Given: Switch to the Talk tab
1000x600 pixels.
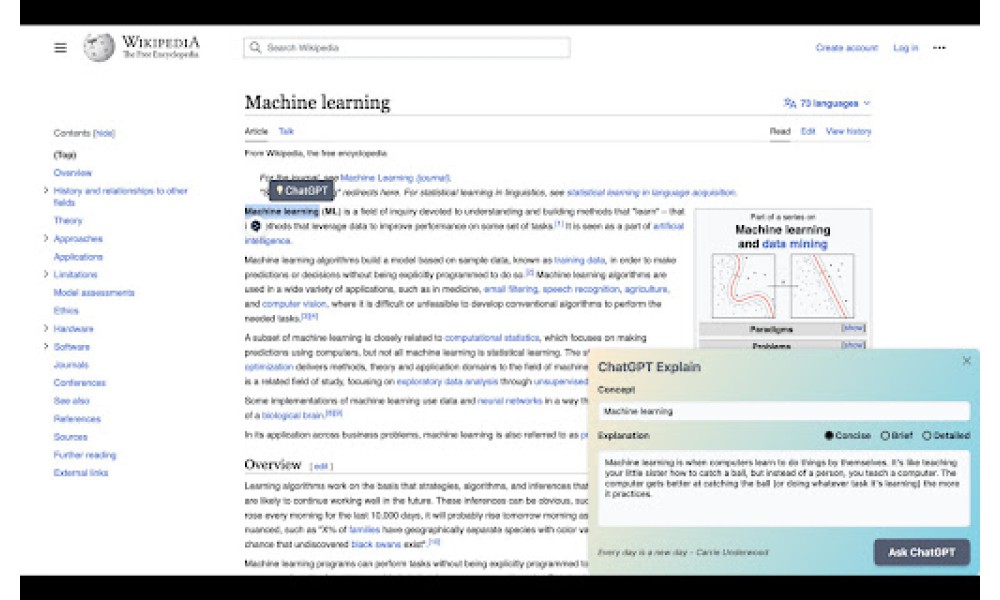Looking at the screenshot, I should (286, 131).
